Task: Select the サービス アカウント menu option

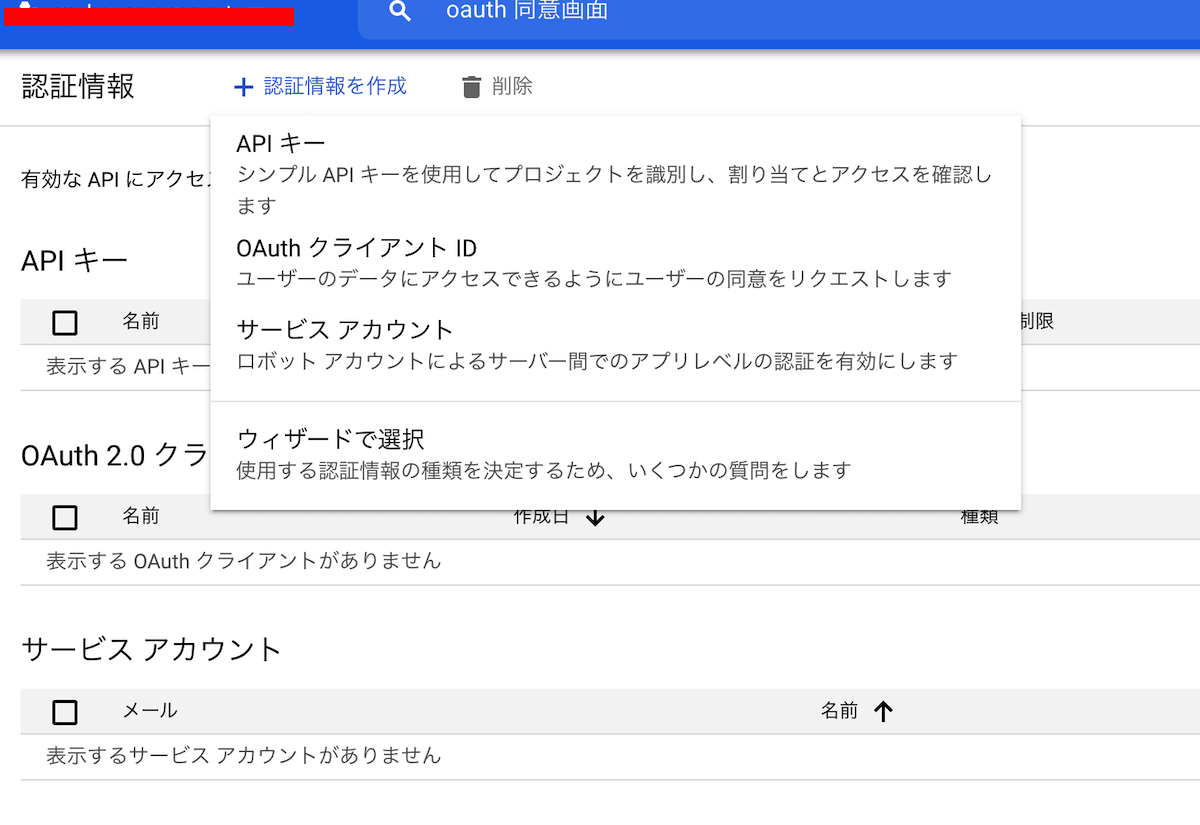Action: click(616, 344)
